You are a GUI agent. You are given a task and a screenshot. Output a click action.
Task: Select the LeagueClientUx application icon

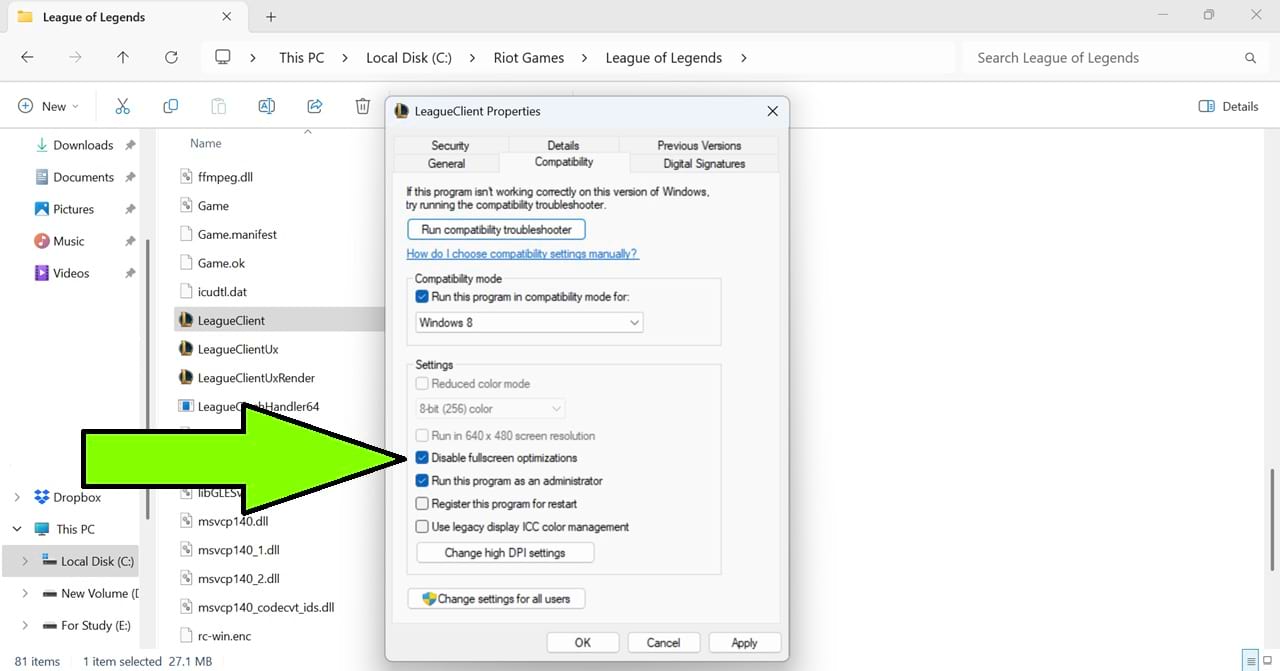186,349
